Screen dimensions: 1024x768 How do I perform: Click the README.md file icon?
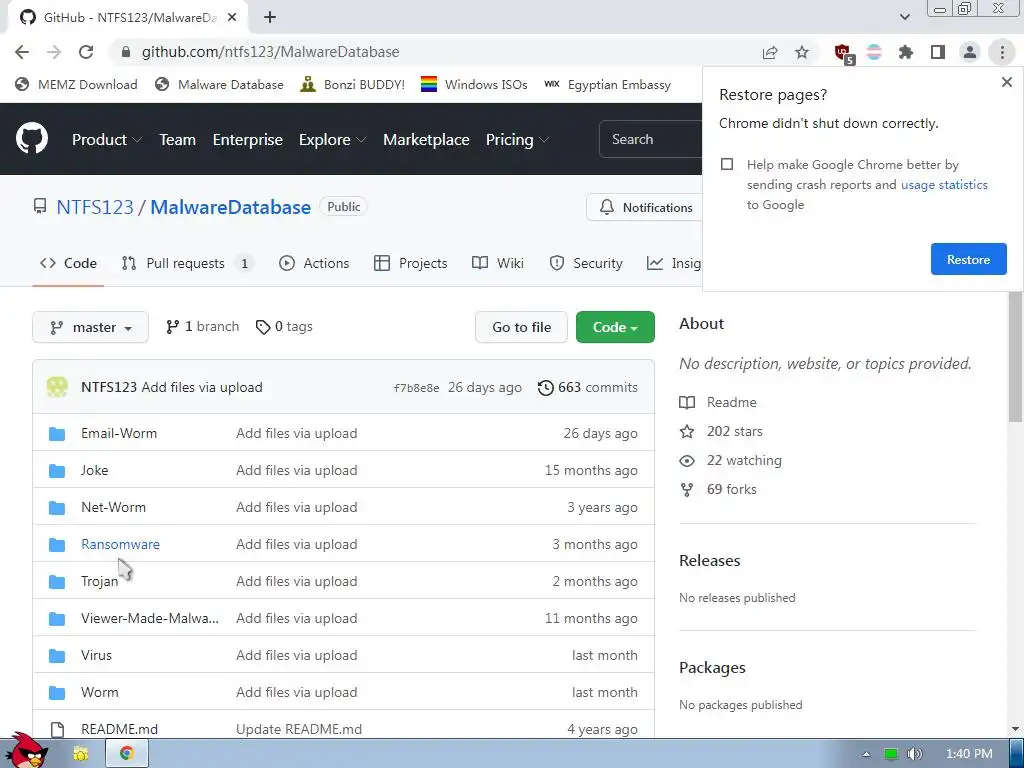(57, 729)
